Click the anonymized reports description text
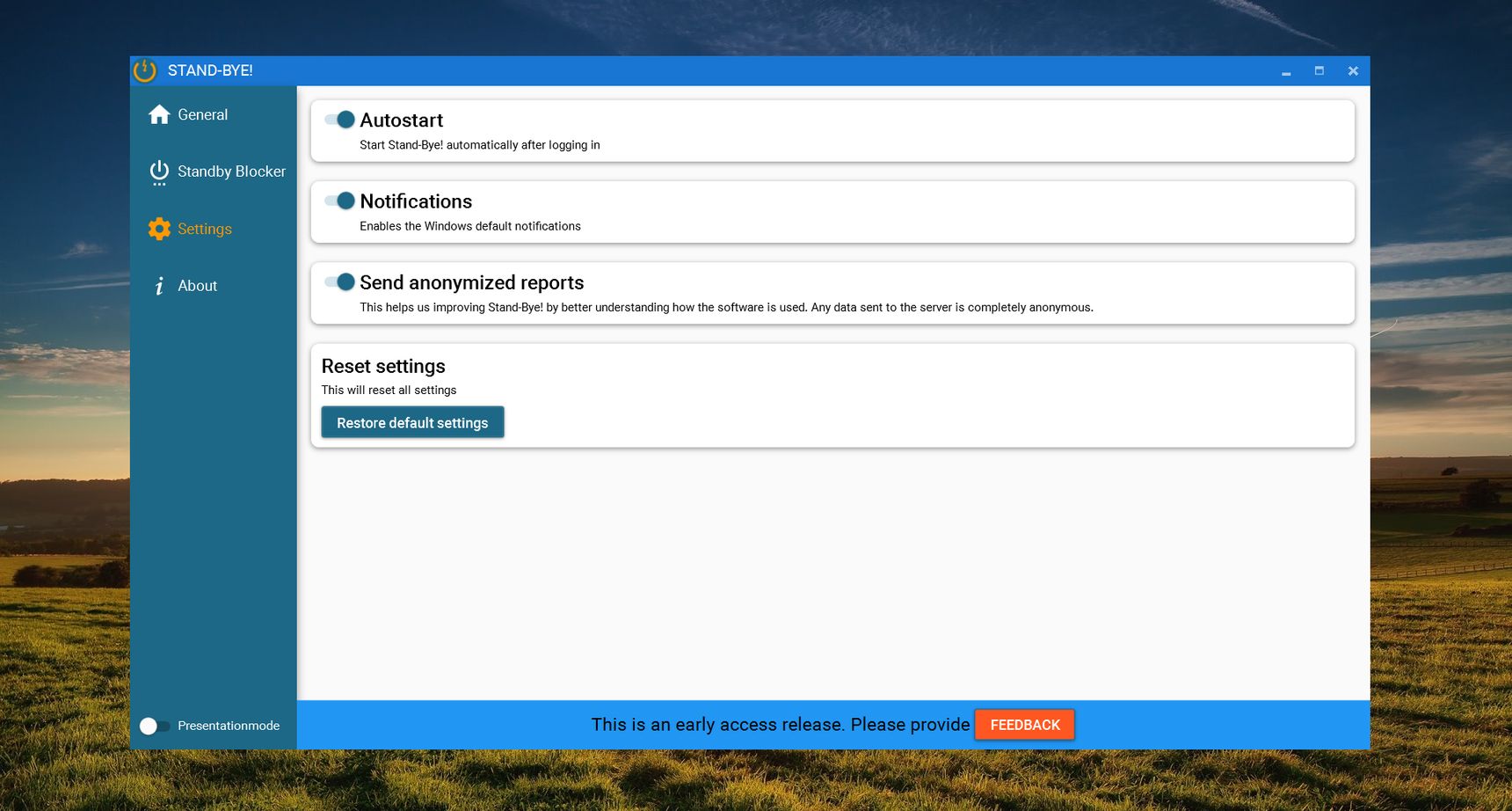The width and height of the screenshot is (1512, 811). click(x=727, y=307)
